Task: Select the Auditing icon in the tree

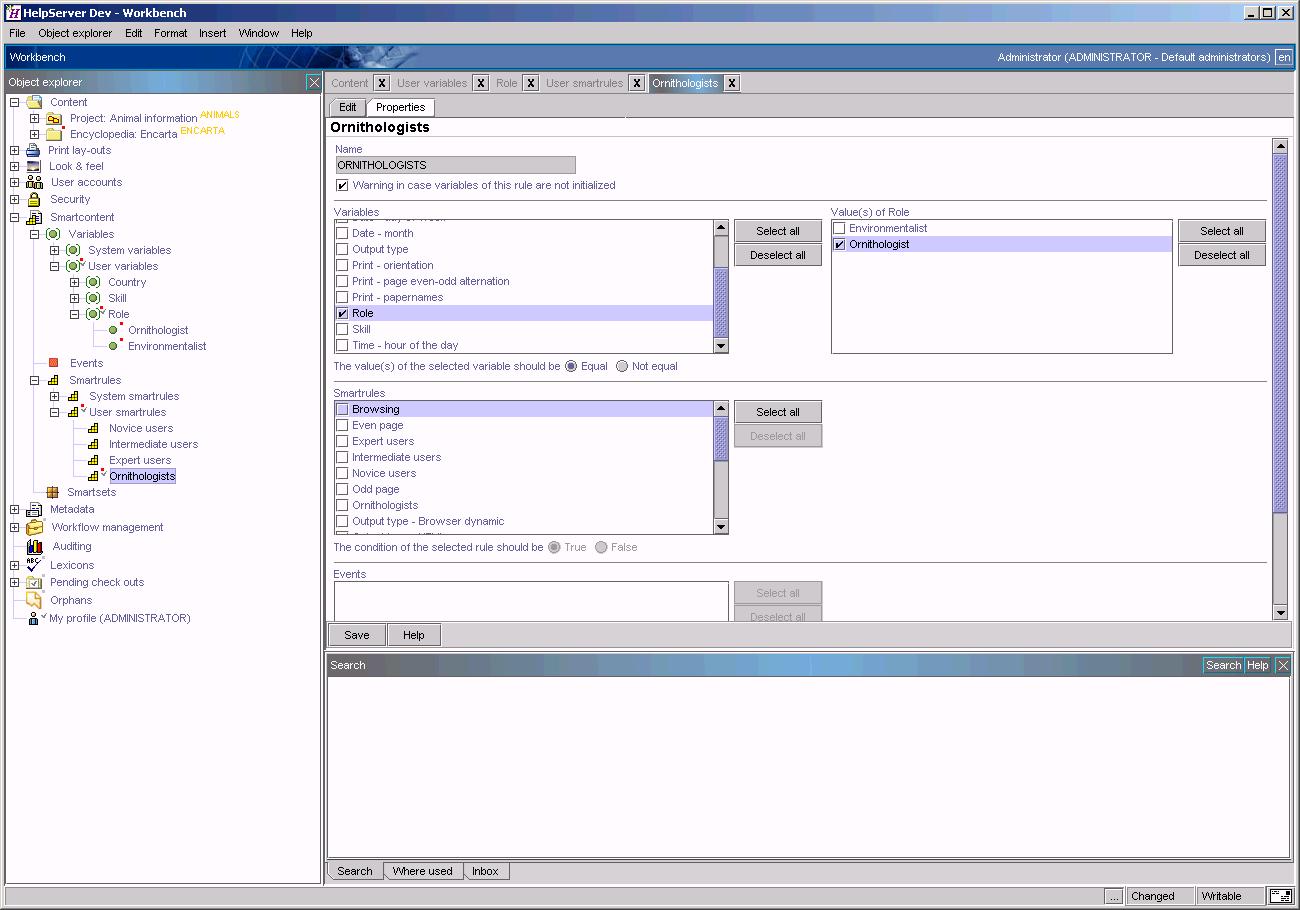Action: click(x=33, y=546)
